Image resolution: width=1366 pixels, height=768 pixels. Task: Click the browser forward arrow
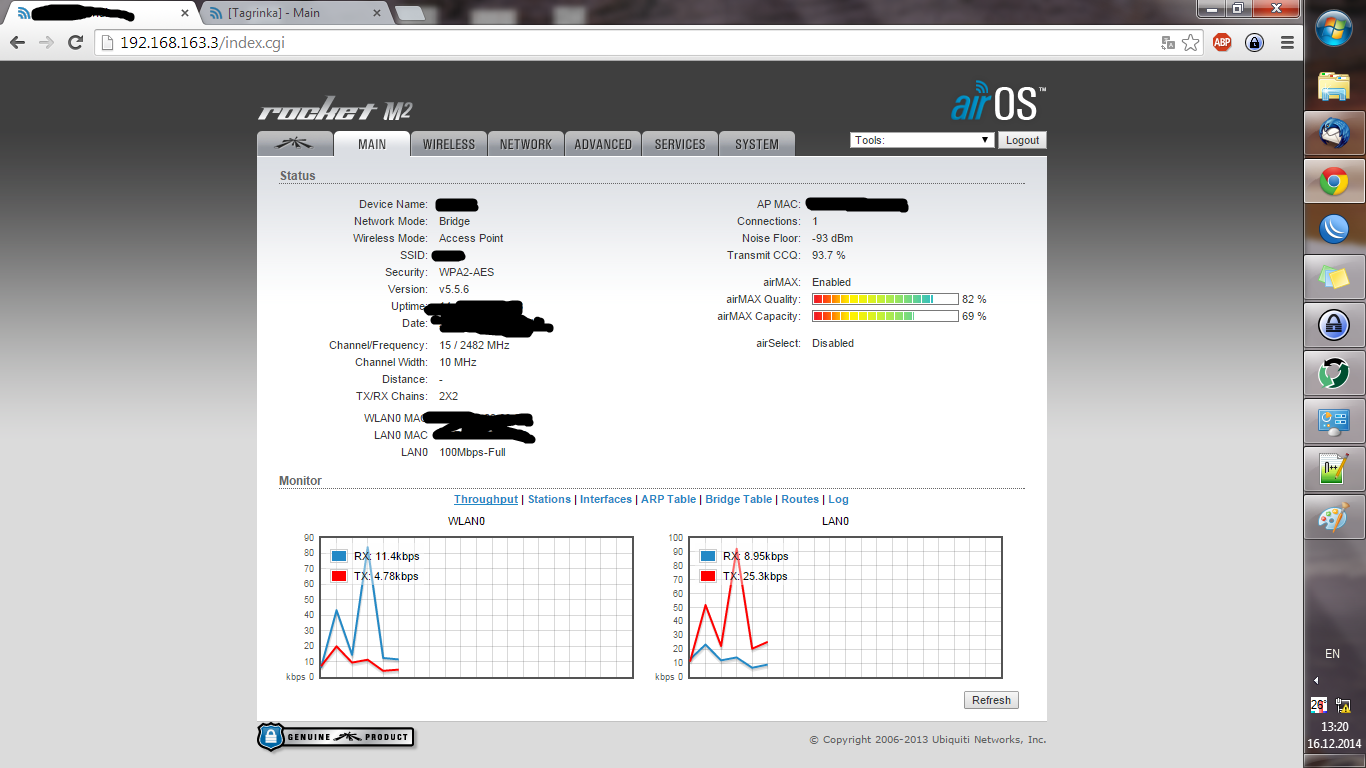point(46,43)
